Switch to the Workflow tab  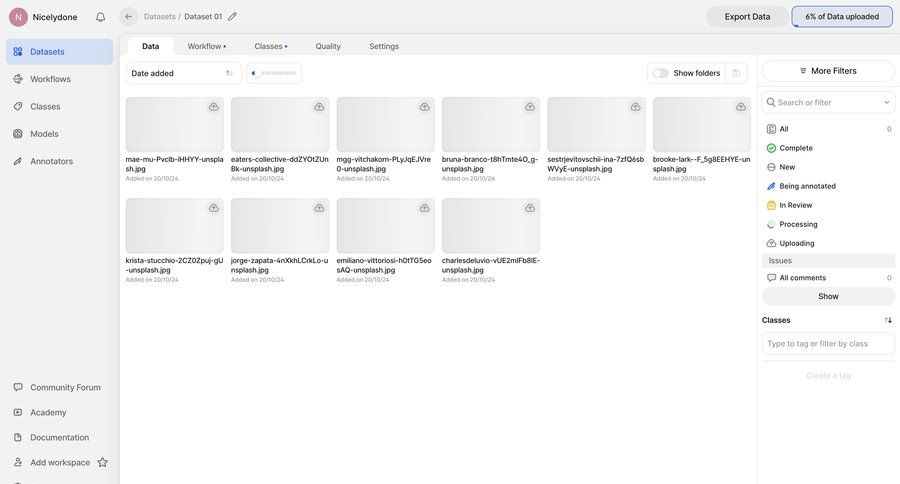click(x=207, y=47)
